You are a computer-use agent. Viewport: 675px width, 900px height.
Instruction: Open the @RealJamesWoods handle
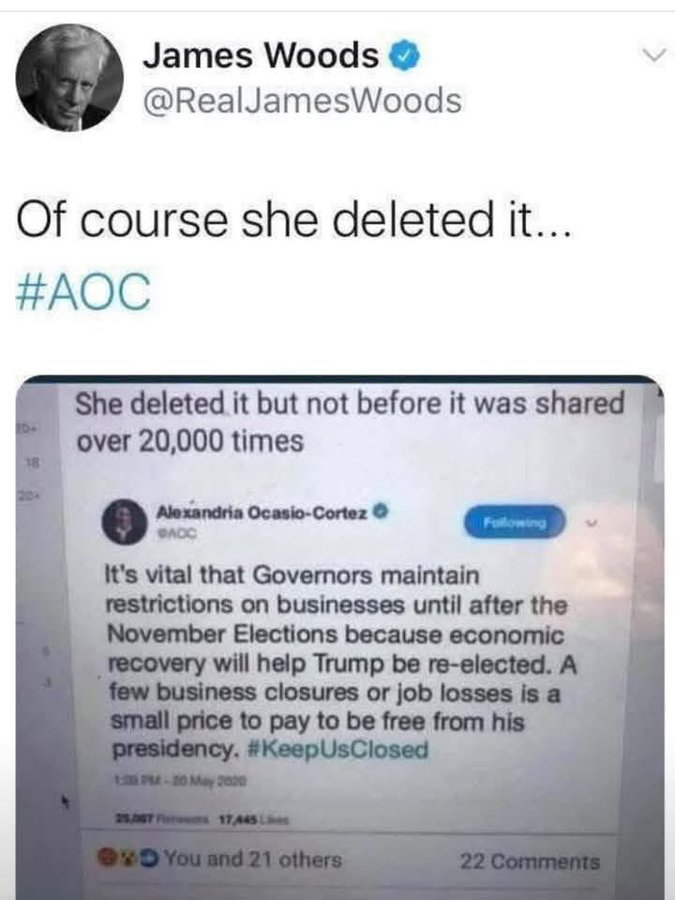tap(303, 100)
